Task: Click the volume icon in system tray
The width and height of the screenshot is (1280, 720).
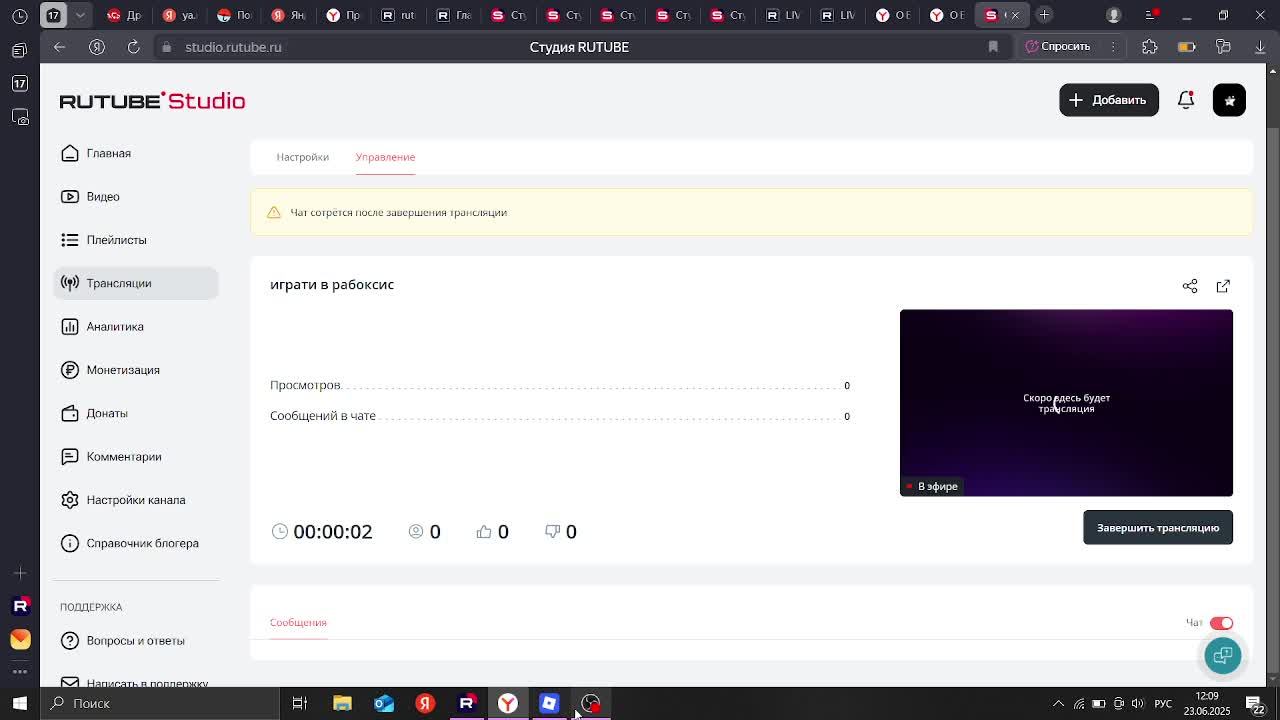Action: coord(1137,703)
